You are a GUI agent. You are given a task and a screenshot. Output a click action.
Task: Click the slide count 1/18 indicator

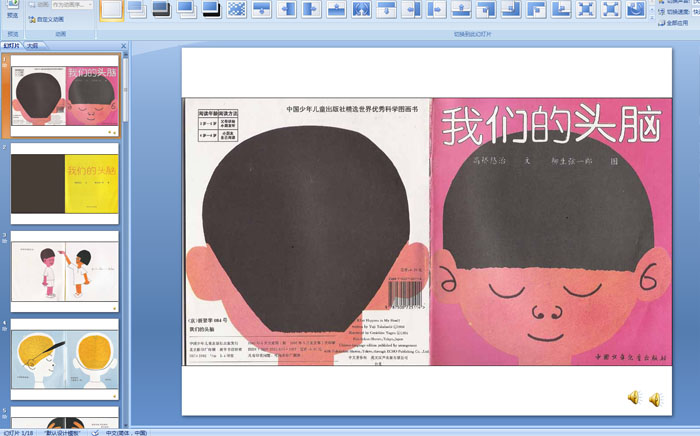(x=18, y=433)
